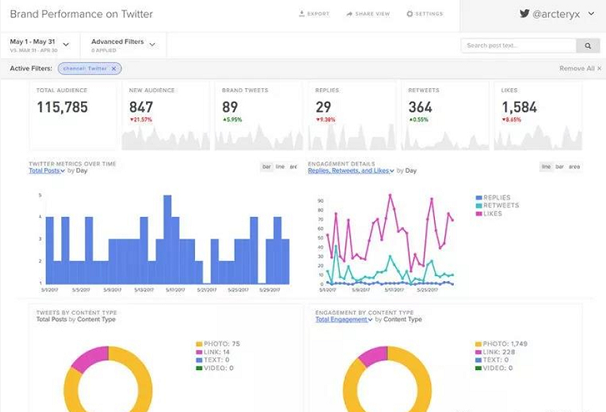Select the Replies 29 card
606x412 pixels.
[x=352, y=116]
